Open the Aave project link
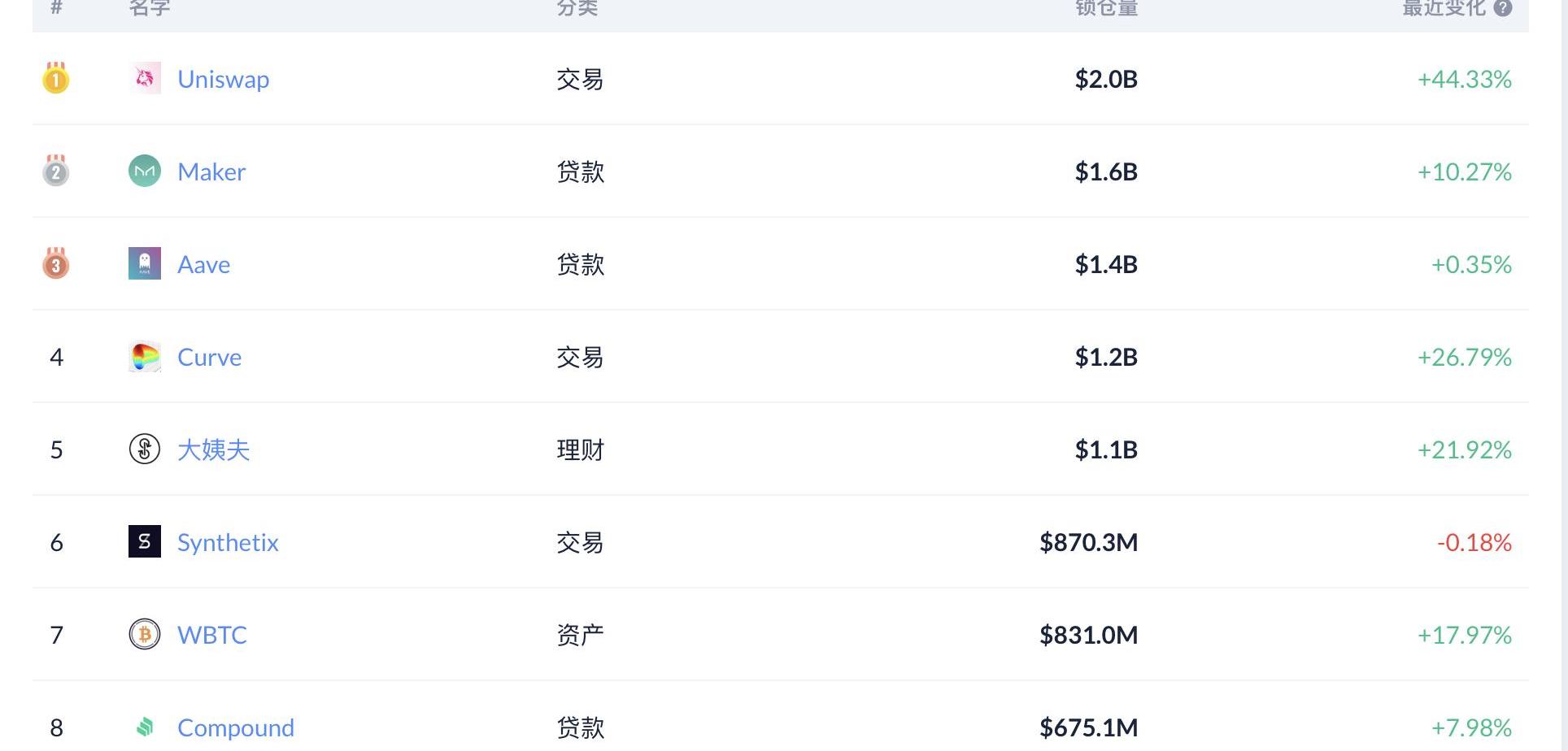The image size is (1568, 751). (x=203, y=264)
